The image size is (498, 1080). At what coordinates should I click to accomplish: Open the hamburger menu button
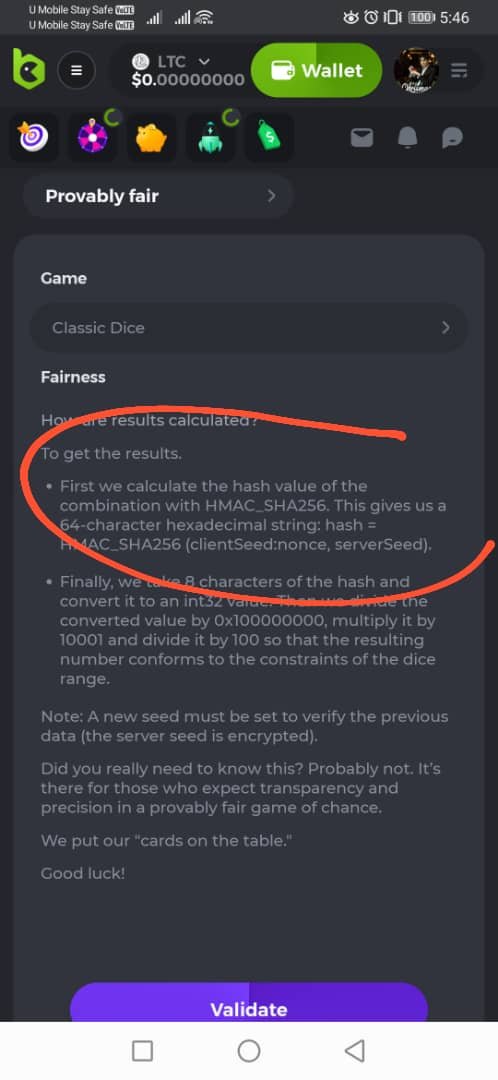click(76, 70)
